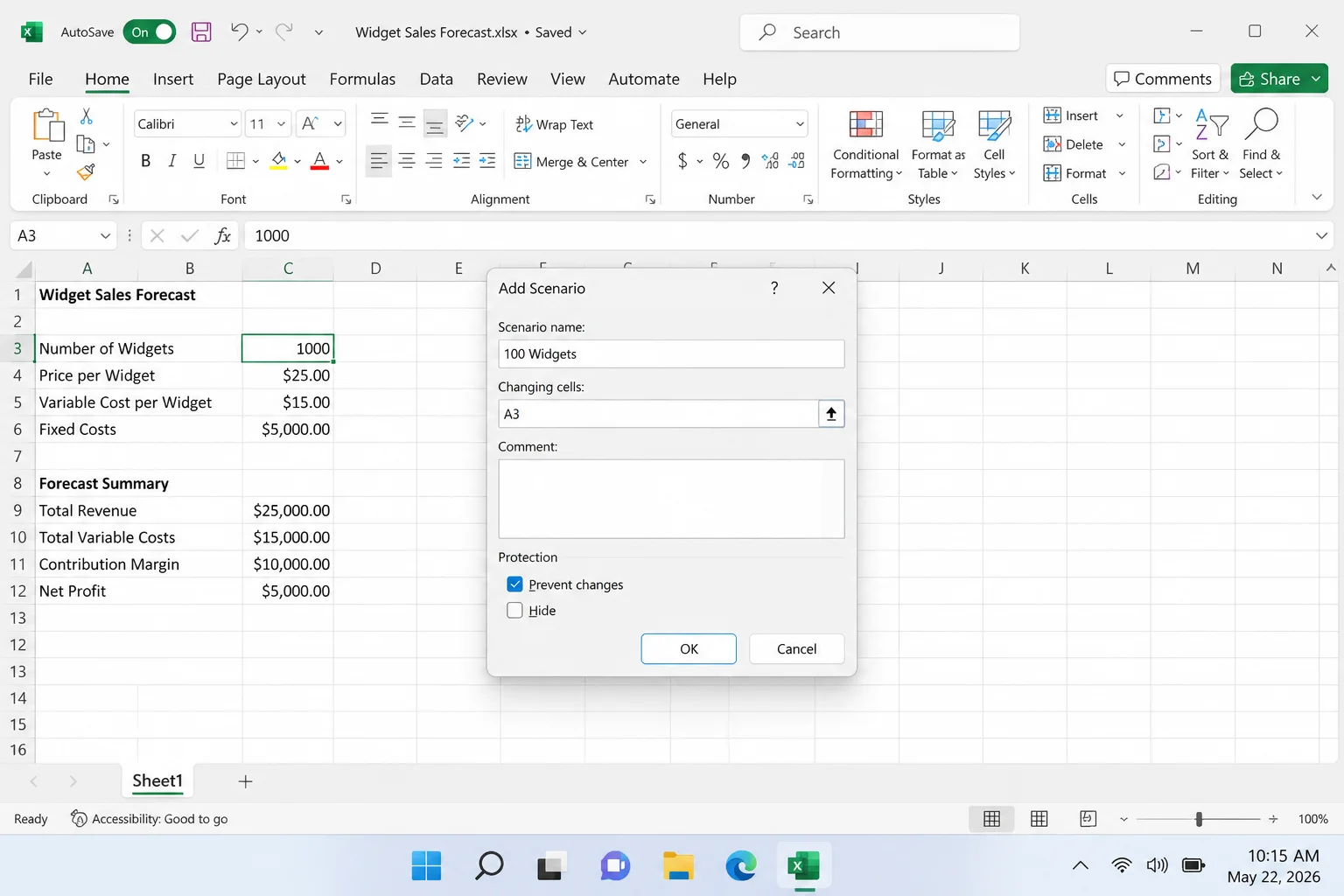The width and height of the screenshot is (1344, 896).
Task: Click the Scenario name input field
Action: pos(671,354)
